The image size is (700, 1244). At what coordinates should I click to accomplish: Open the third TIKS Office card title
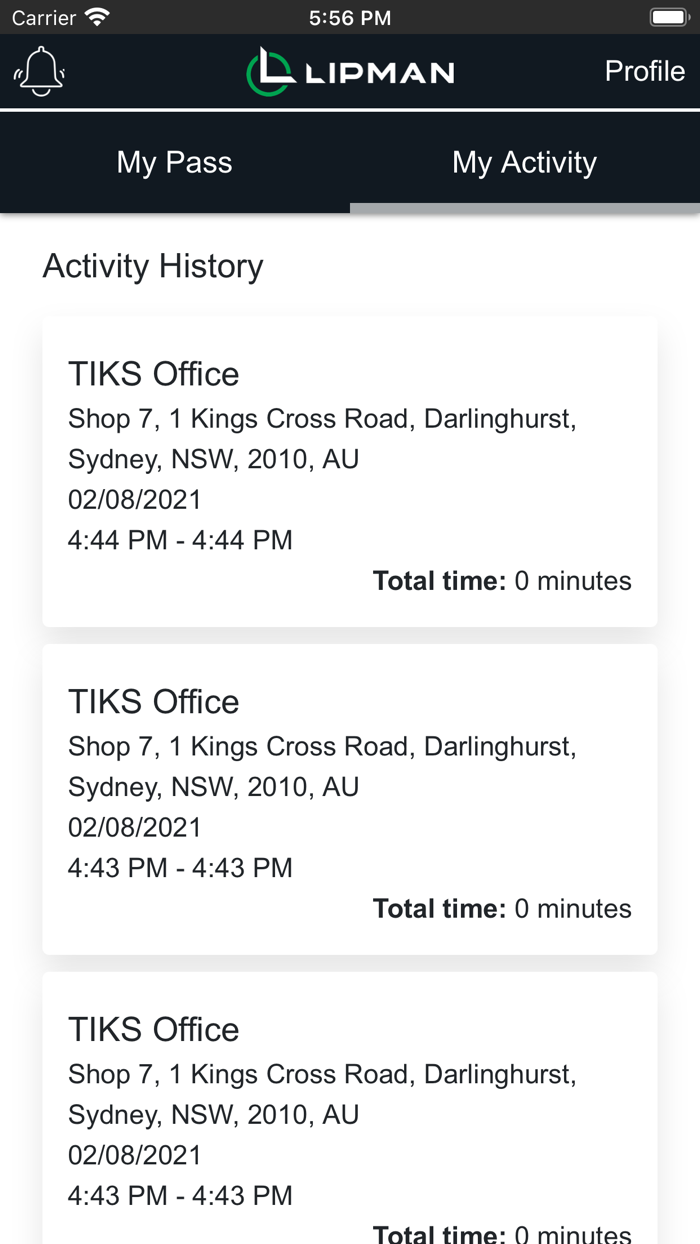(x=154, y=1030)
